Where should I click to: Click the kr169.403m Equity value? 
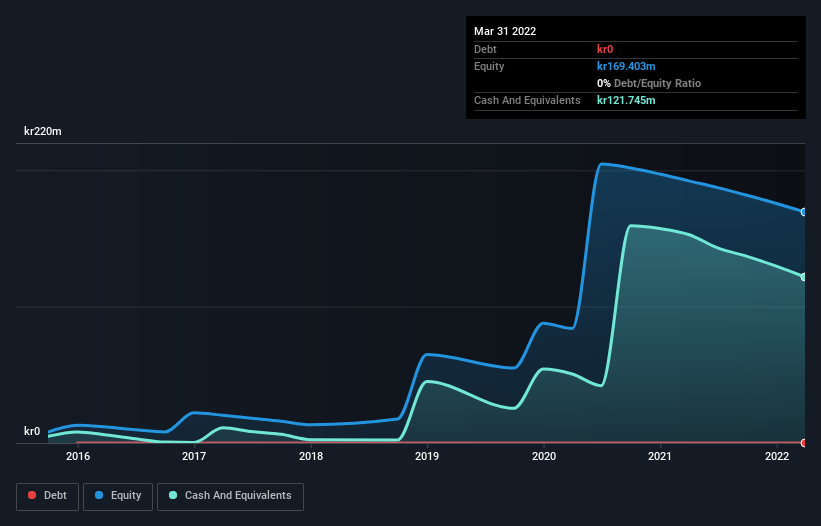(x=626, y=66)
